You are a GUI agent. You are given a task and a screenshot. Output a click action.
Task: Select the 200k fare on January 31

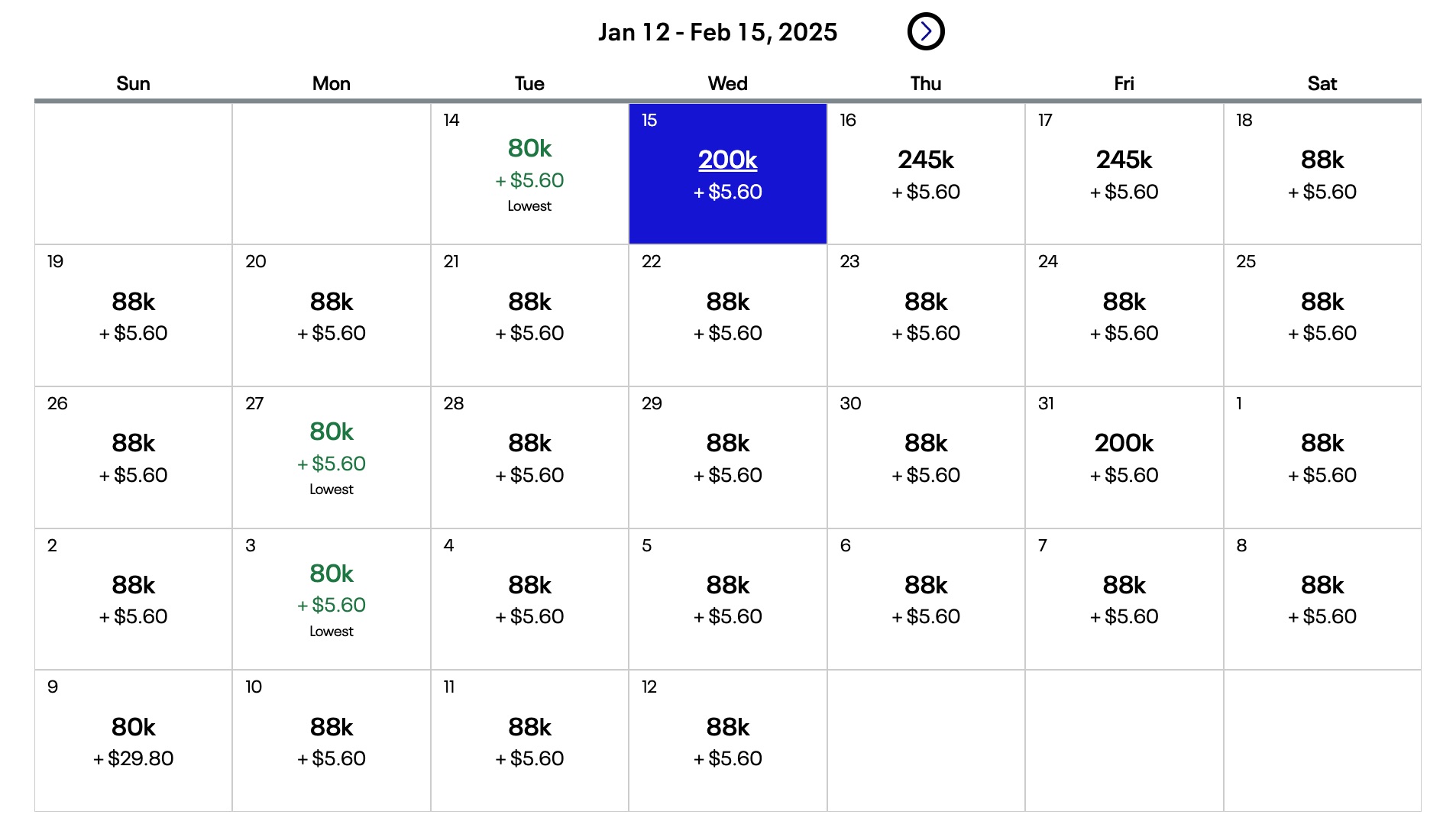[1123, 457]
